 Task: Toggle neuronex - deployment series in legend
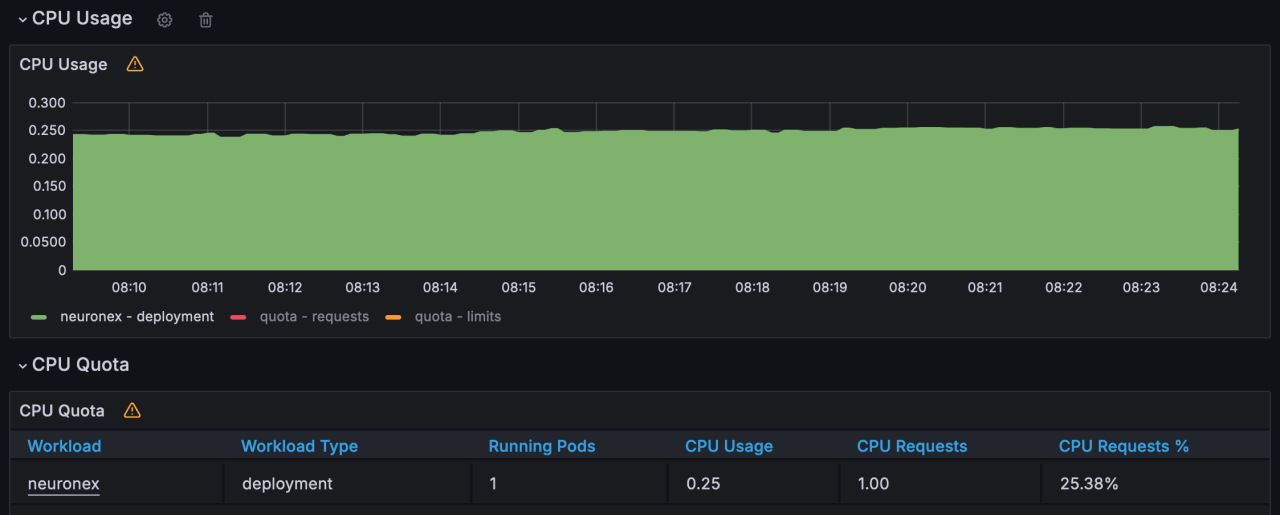(x=137, y=317)
